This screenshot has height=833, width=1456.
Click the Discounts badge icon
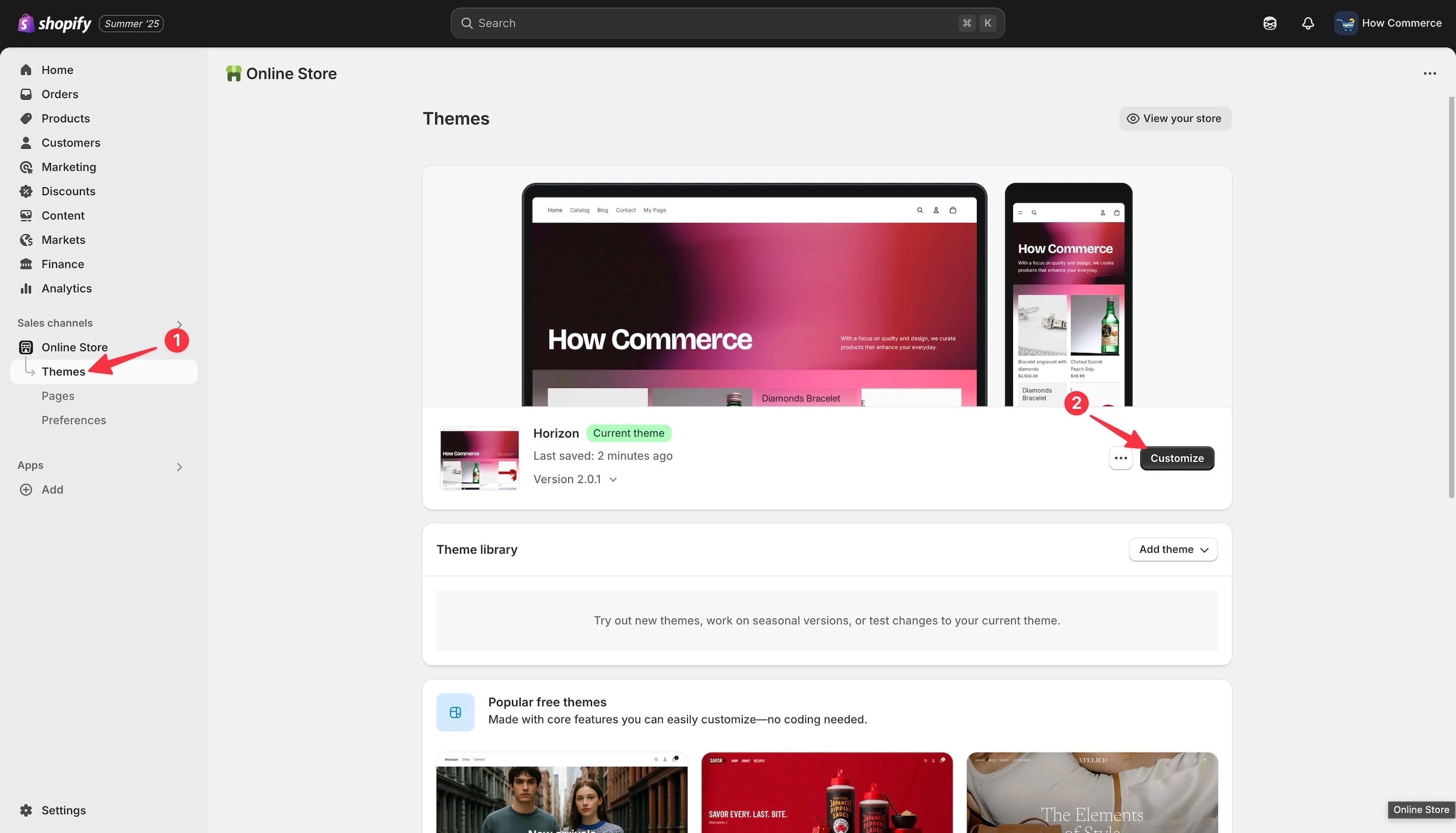(x=26, y=191)
